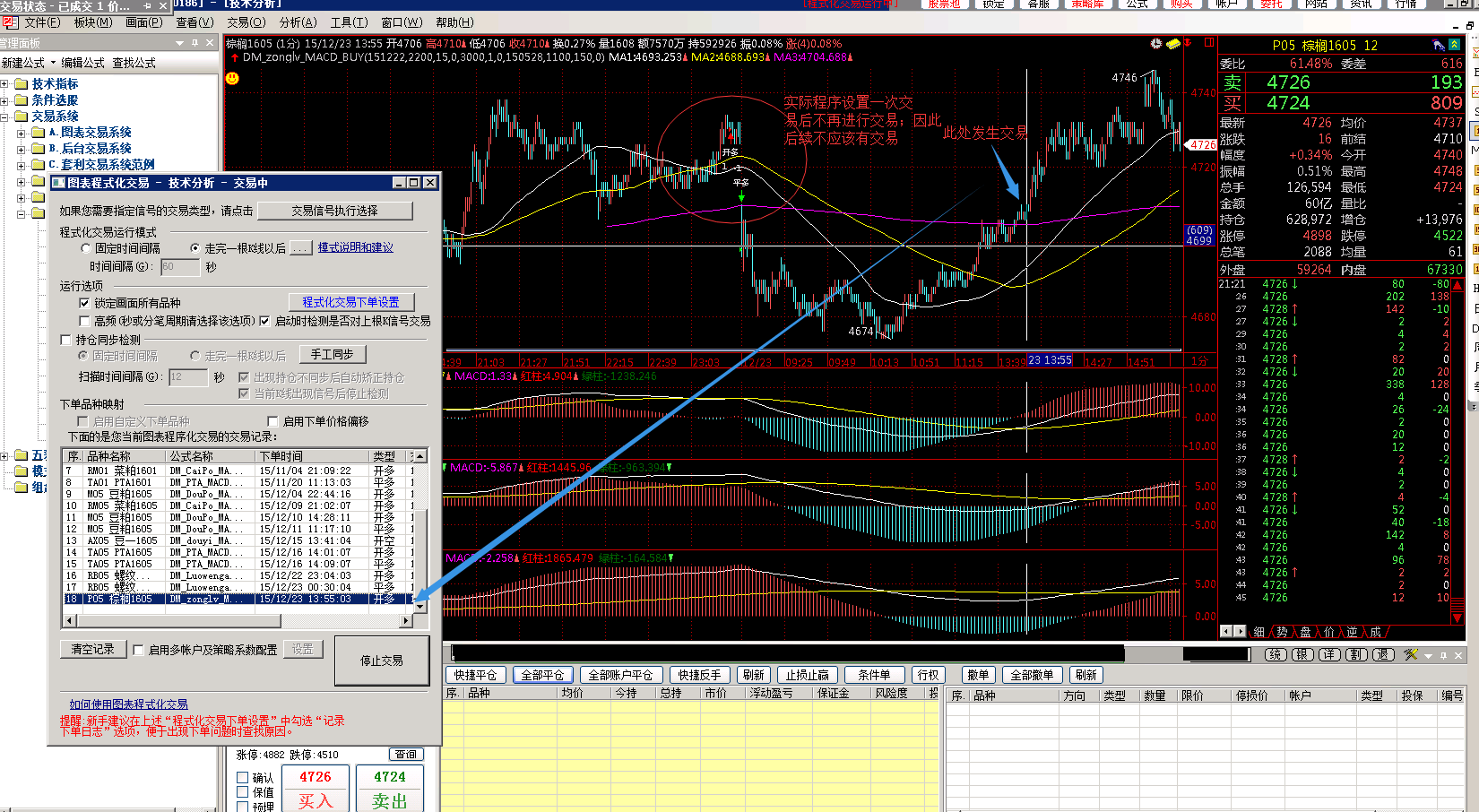
Task: Toggle 锁定画面所有品种 checkbox
Action: tap(85, 304)
